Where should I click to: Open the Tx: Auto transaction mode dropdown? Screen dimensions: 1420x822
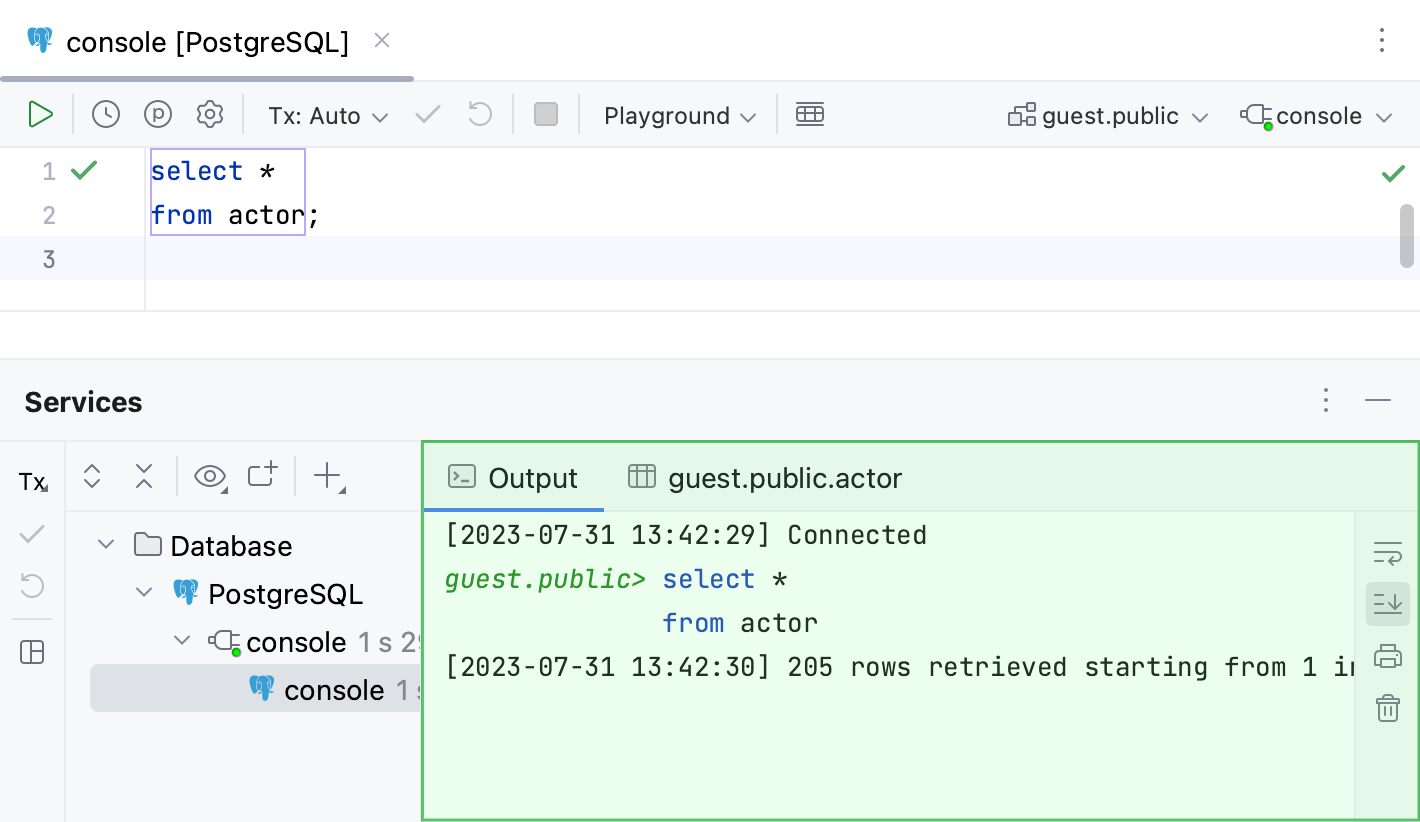pos(328,116)
